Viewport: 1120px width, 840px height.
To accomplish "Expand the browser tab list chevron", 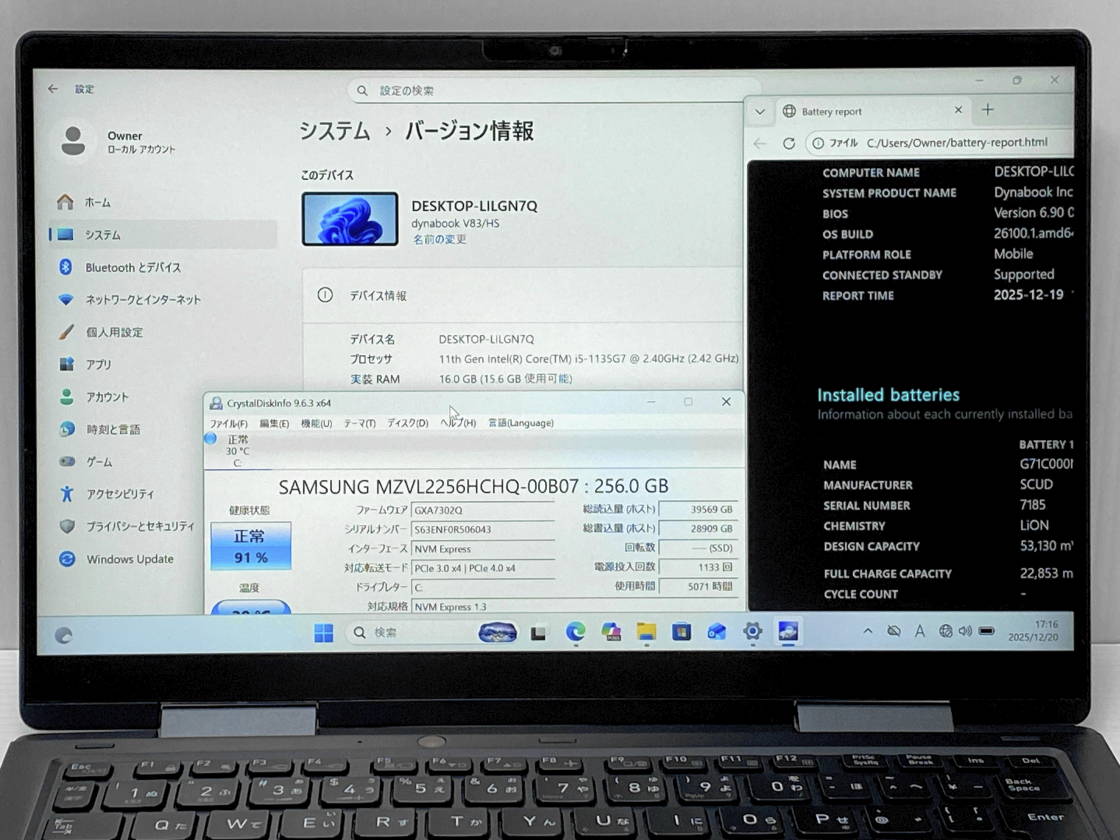I will click(760, 111).
